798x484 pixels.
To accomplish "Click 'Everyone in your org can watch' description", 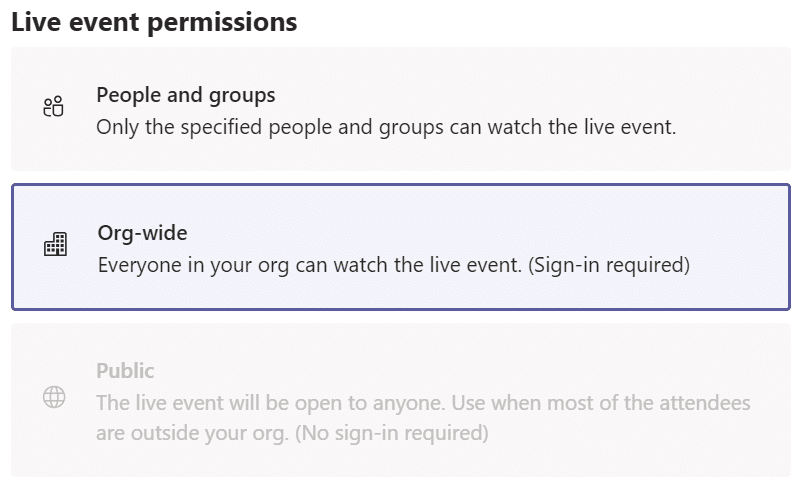I will 393,265.
